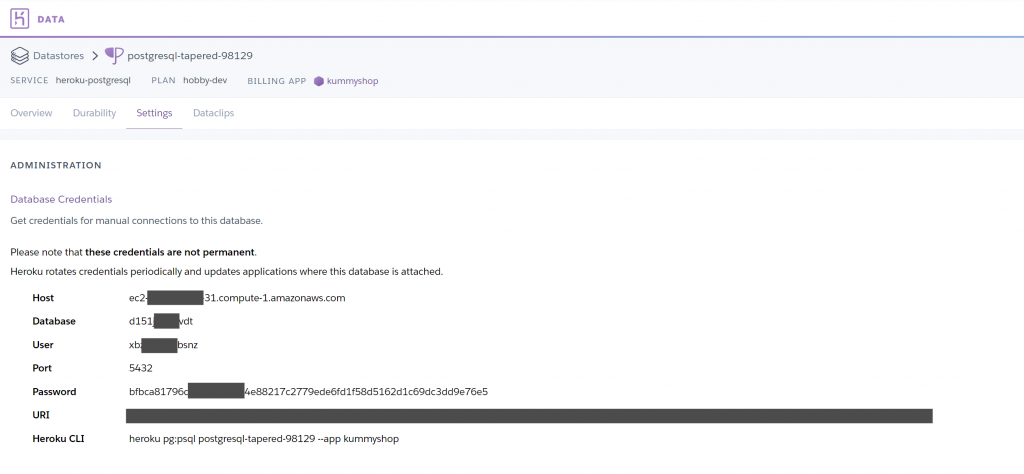Click the SERVICE label
This screenshot has height=474, width=1024.
(29, 80)
